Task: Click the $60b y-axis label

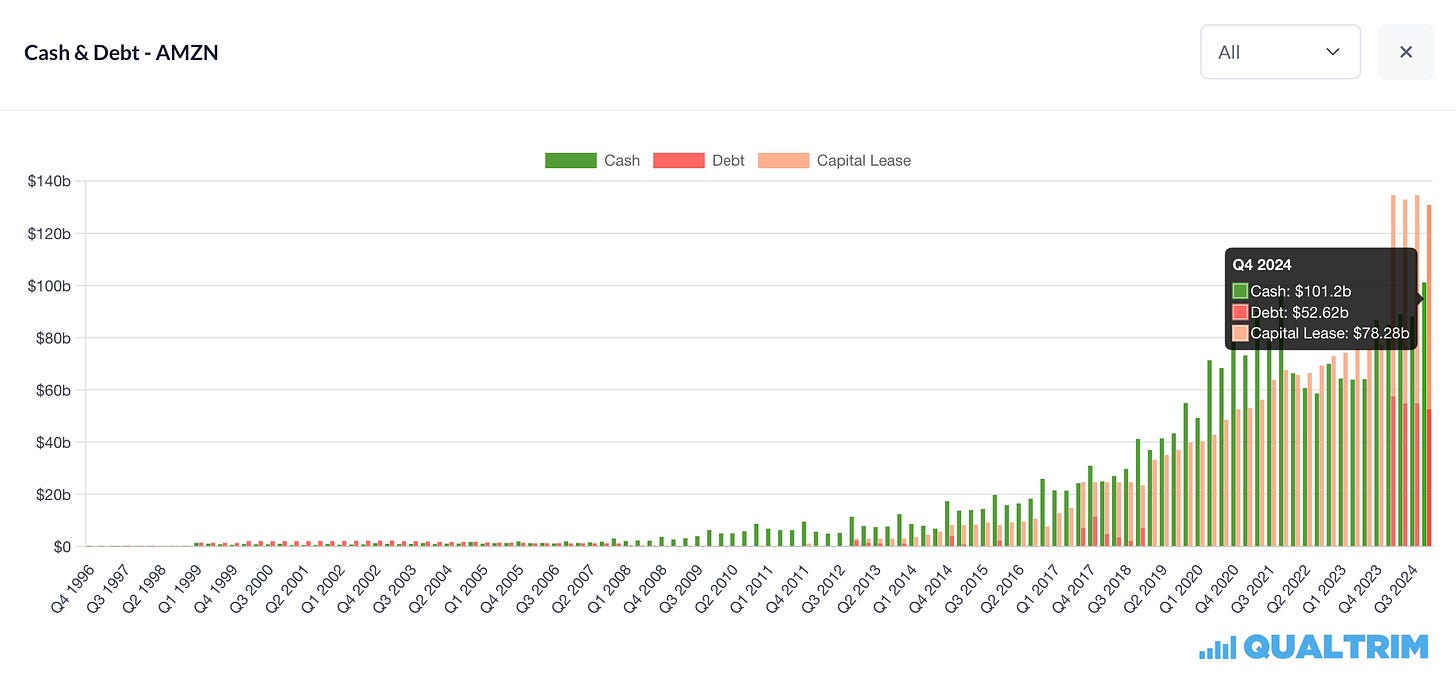Action: 52,390
